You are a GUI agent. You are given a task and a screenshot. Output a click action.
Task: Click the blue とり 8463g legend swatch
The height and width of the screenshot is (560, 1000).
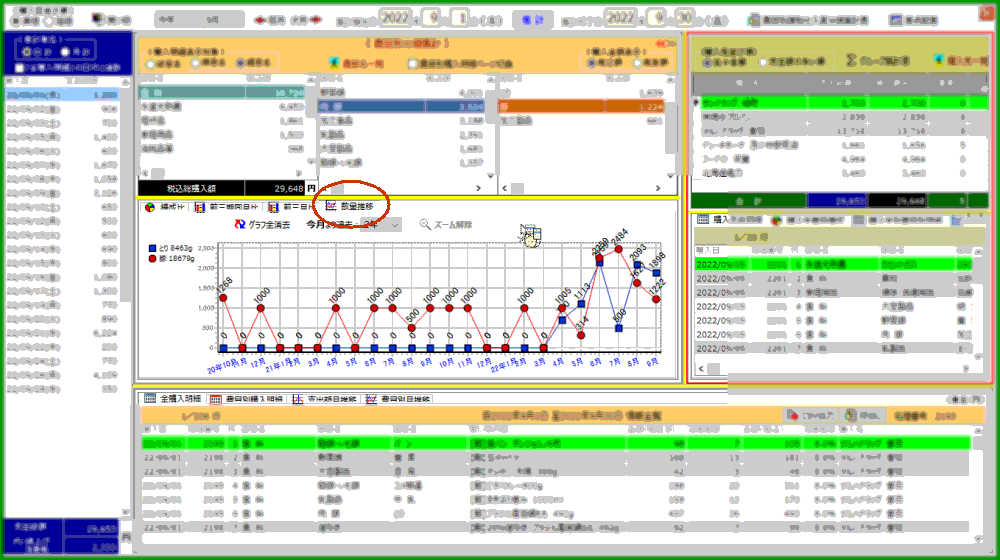(152, 248)
